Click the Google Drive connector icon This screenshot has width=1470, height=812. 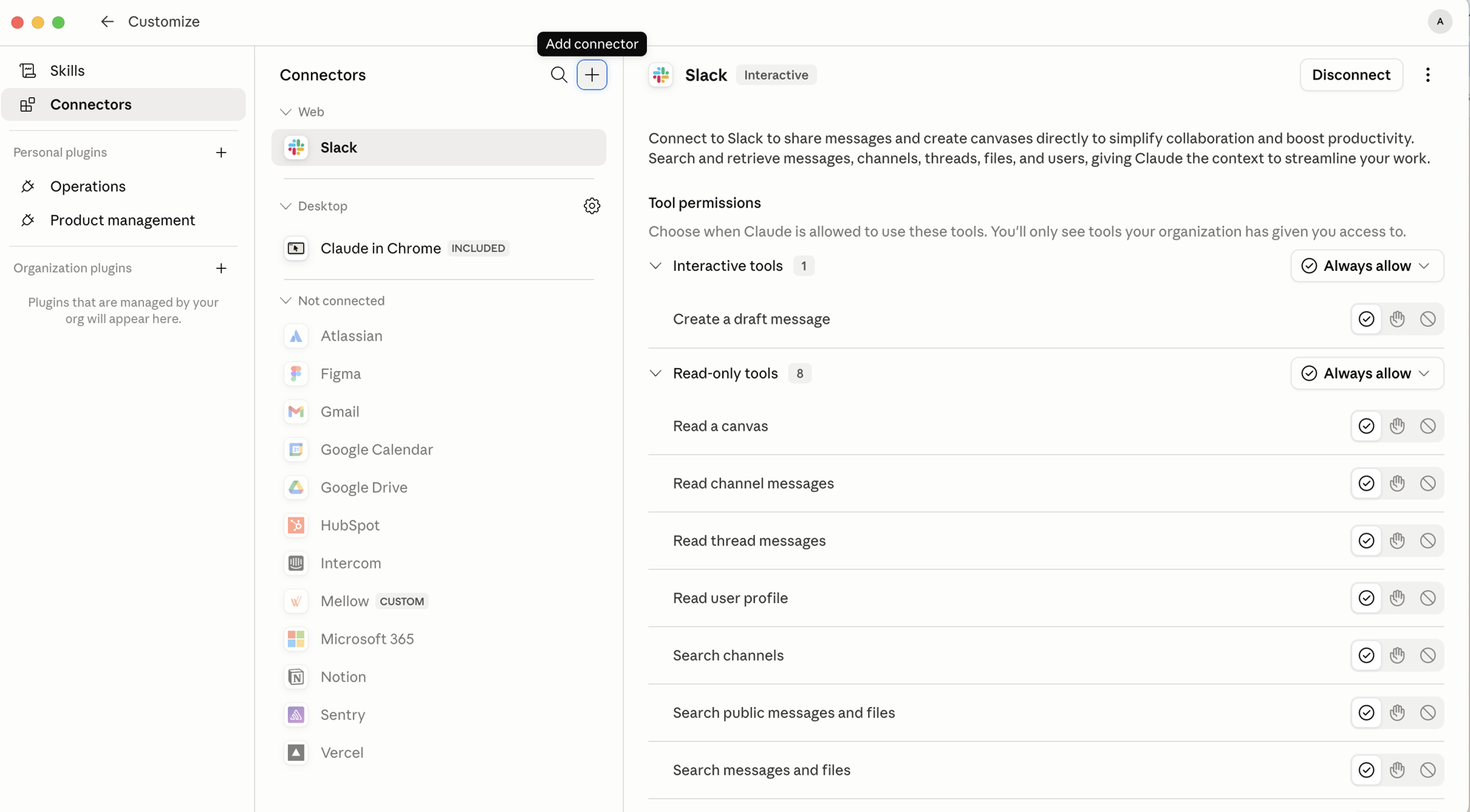click(296, 488)
